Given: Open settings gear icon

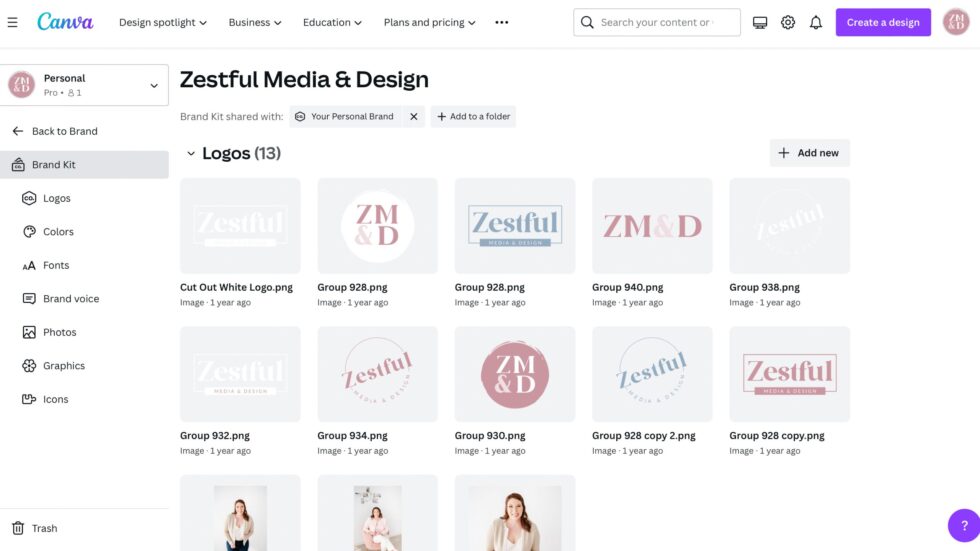Looking at the screenshot, I should click(788, 22).
